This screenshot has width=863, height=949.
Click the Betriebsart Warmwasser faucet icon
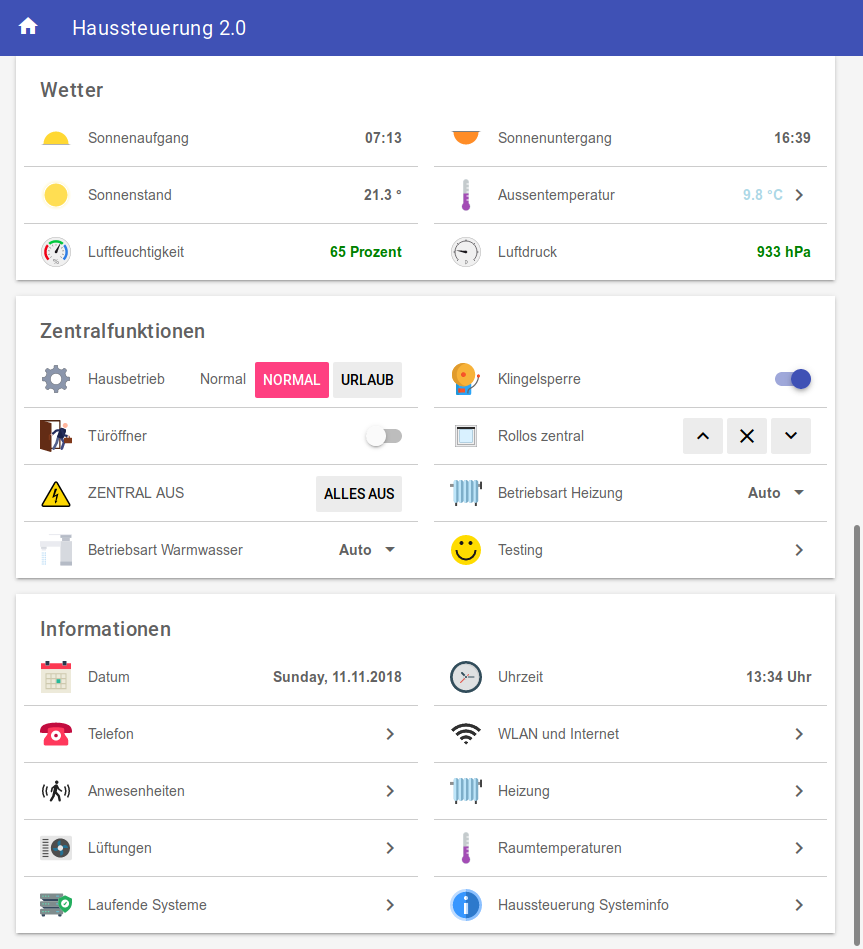point(56,550)
